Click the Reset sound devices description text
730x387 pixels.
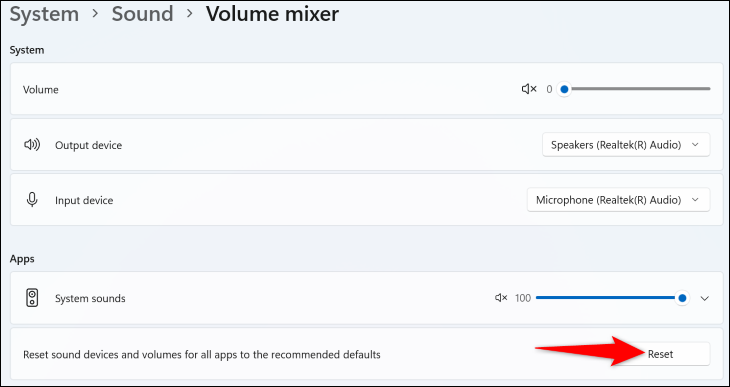pyautogui.click(x=202, y=355)
